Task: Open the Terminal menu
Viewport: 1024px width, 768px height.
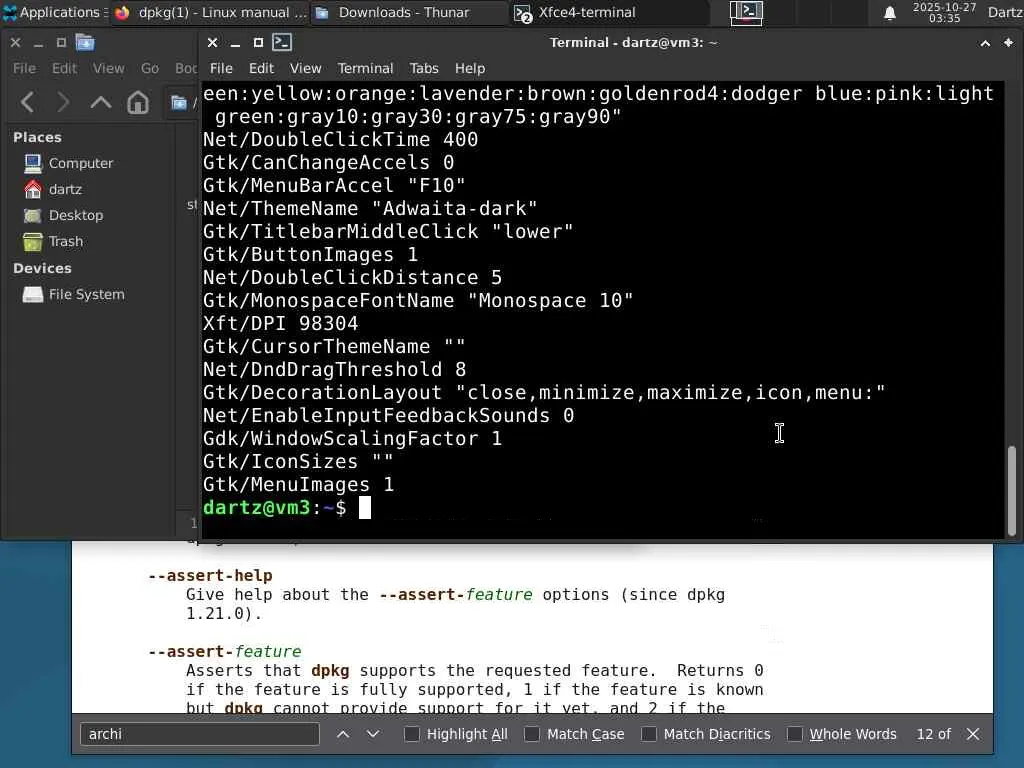Action: (x=365, y=68)
